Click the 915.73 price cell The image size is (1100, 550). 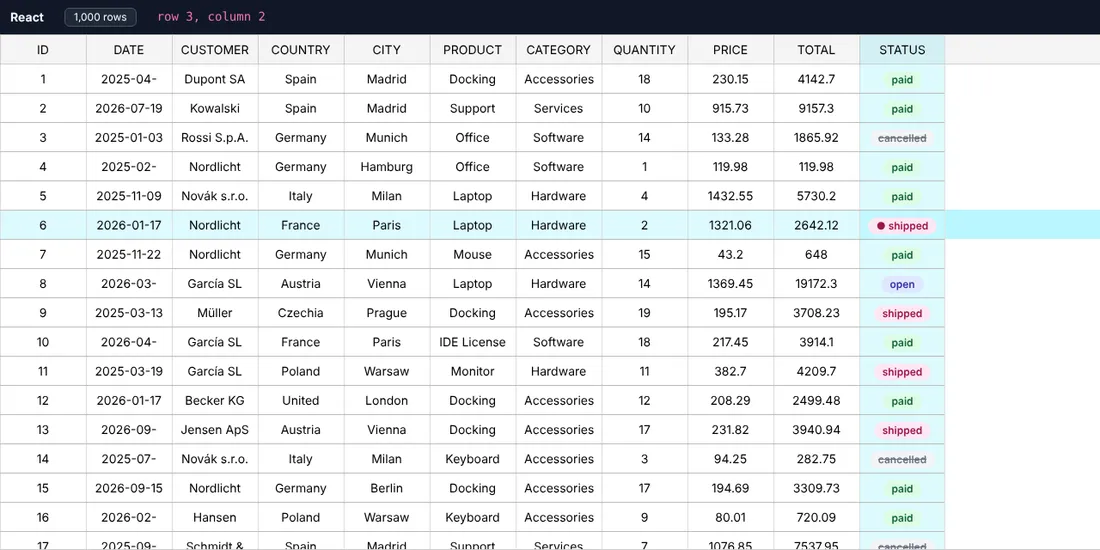click(x=730, y=109)
